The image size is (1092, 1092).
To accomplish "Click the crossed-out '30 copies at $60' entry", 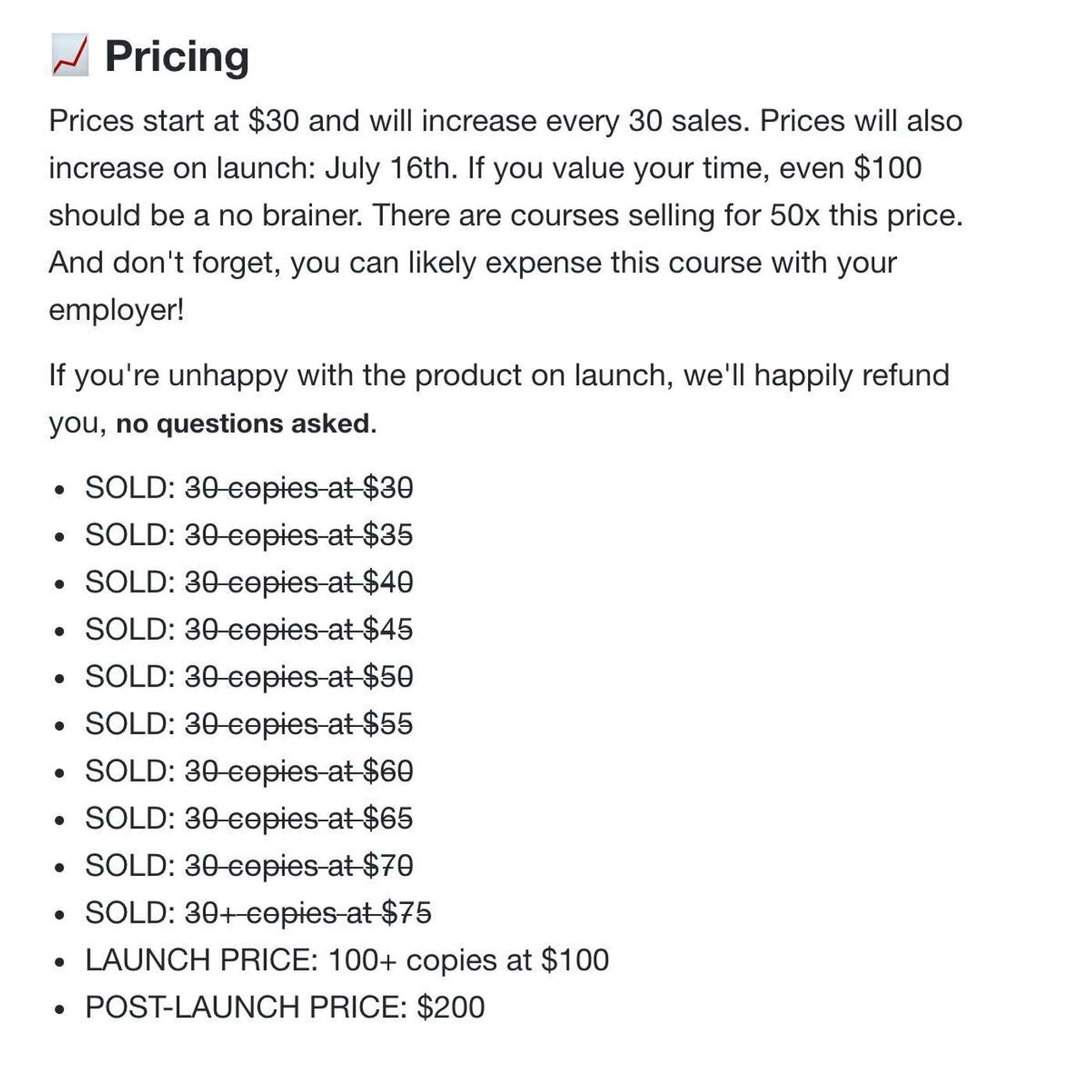I will (299, 771).
